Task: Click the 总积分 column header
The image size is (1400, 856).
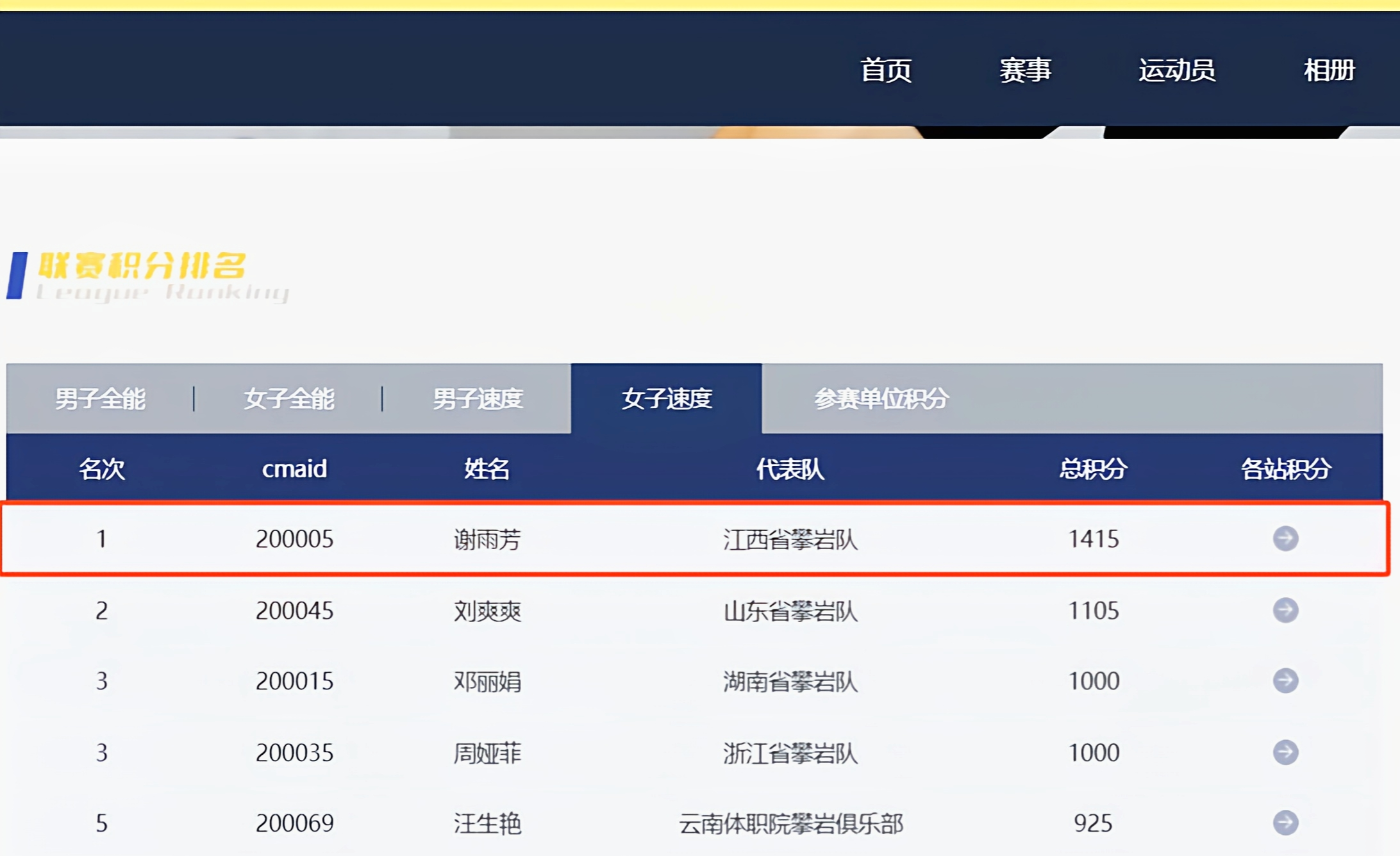Action: pyautogui.click(x=1093, y=469)
